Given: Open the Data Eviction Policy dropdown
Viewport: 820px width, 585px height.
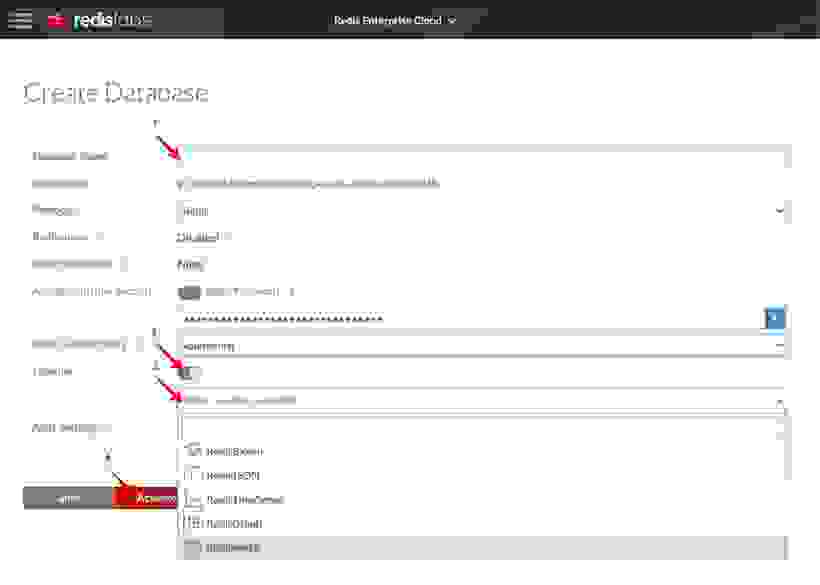Looking at the screenshot, I should tap(482, 345).
